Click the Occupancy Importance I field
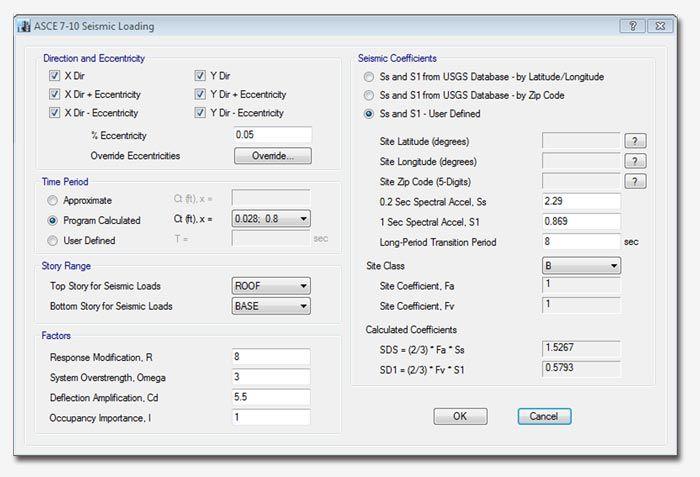700x477 pixels. pos(271,417)
